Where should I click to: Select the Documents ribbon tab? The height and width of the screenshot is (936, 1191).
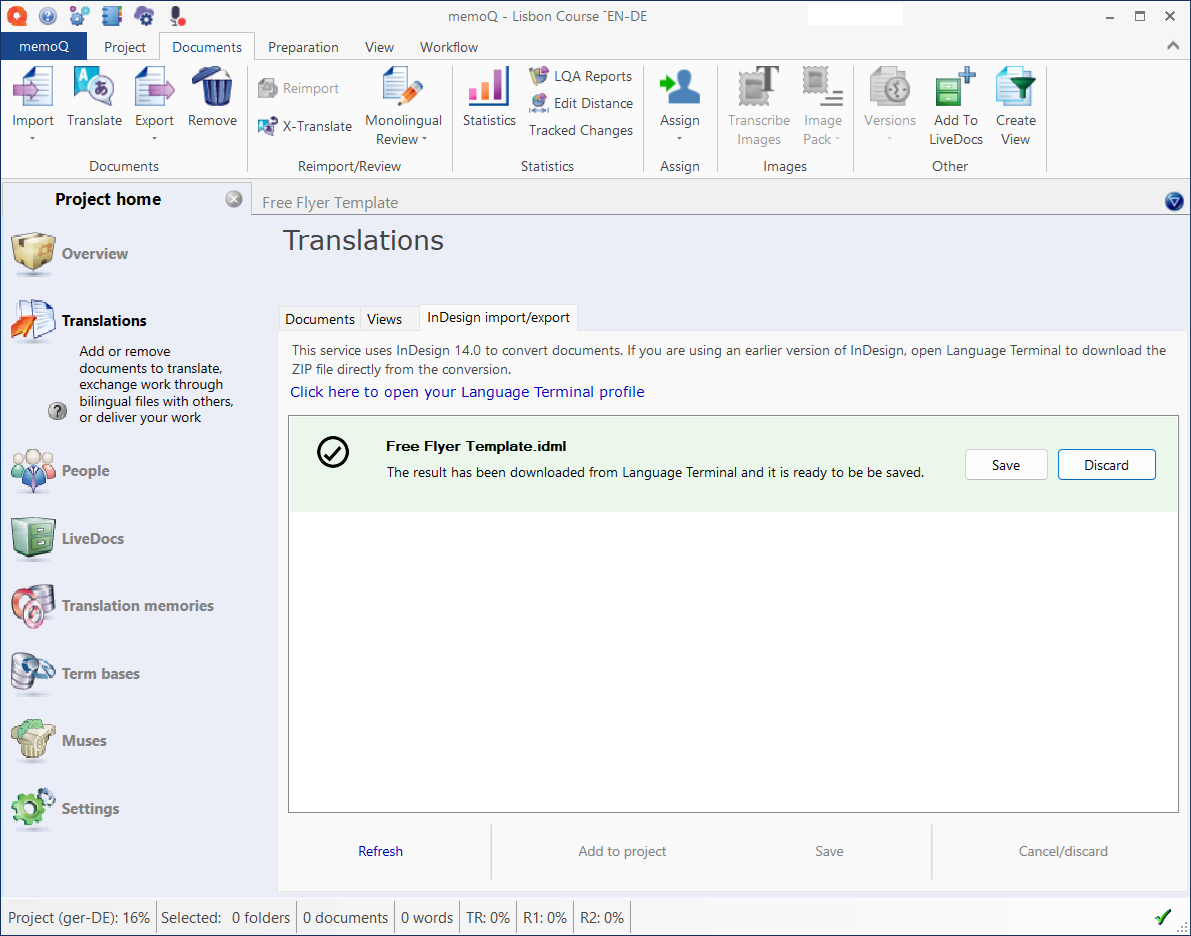tap(207, 47)
